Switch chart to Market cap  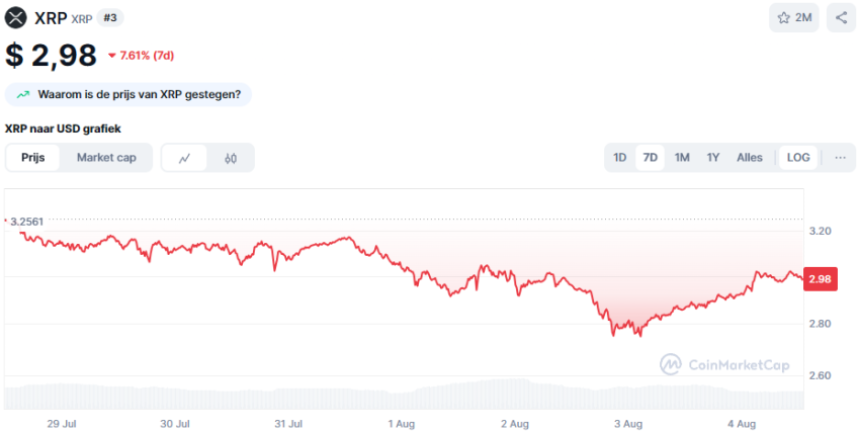point(106,157)
